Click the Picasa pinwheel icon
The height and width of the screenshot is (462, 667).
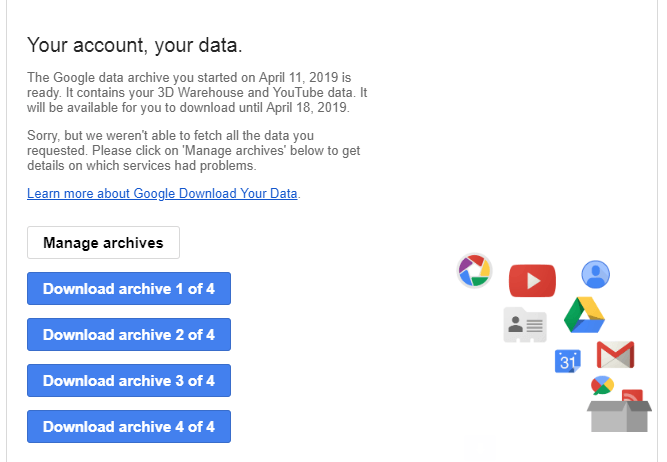tap(474, 271)
